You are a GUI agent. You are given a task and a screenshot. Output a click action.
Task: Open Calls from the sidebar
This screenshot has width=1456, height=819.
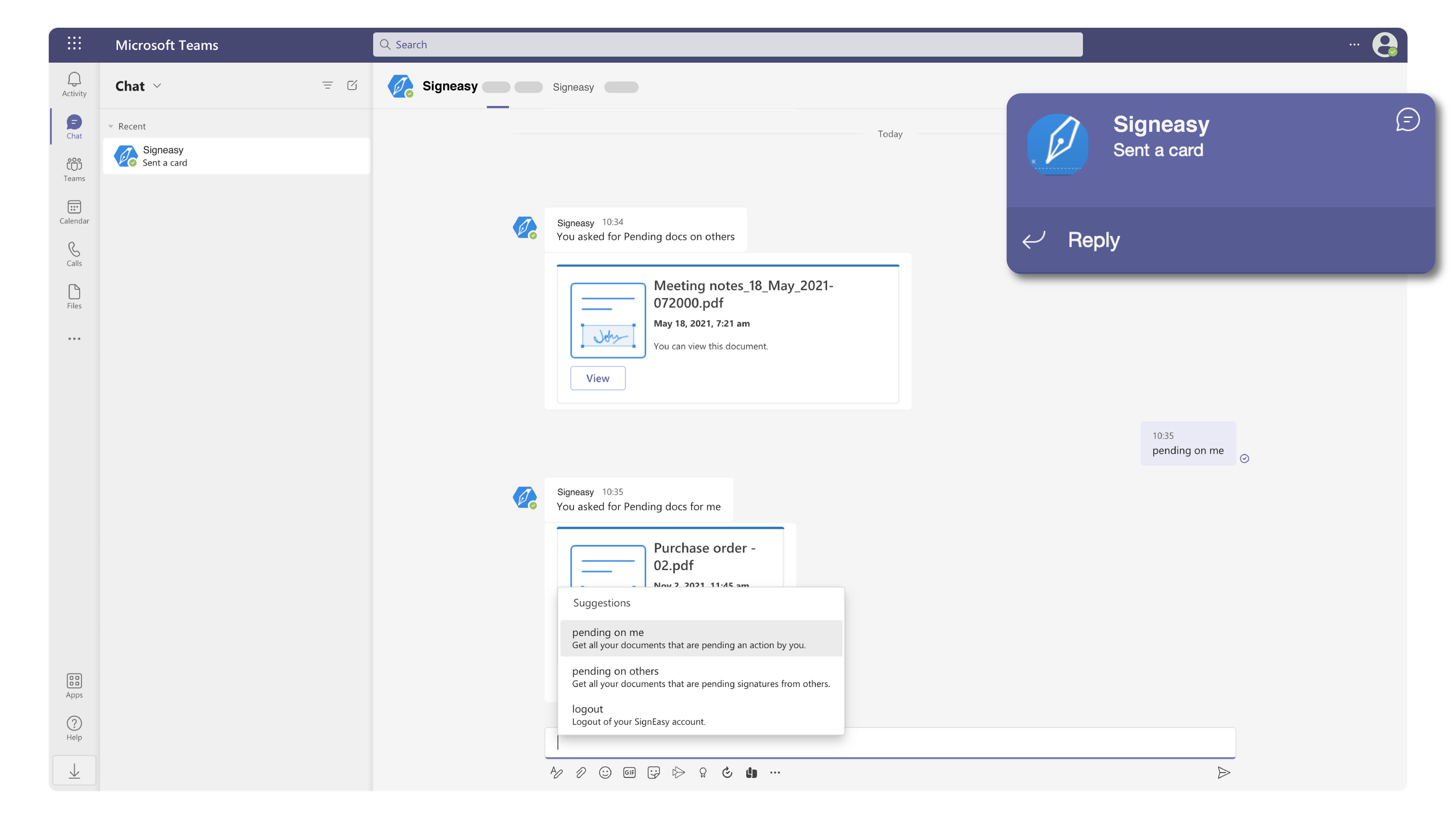[x=74, y=254]
